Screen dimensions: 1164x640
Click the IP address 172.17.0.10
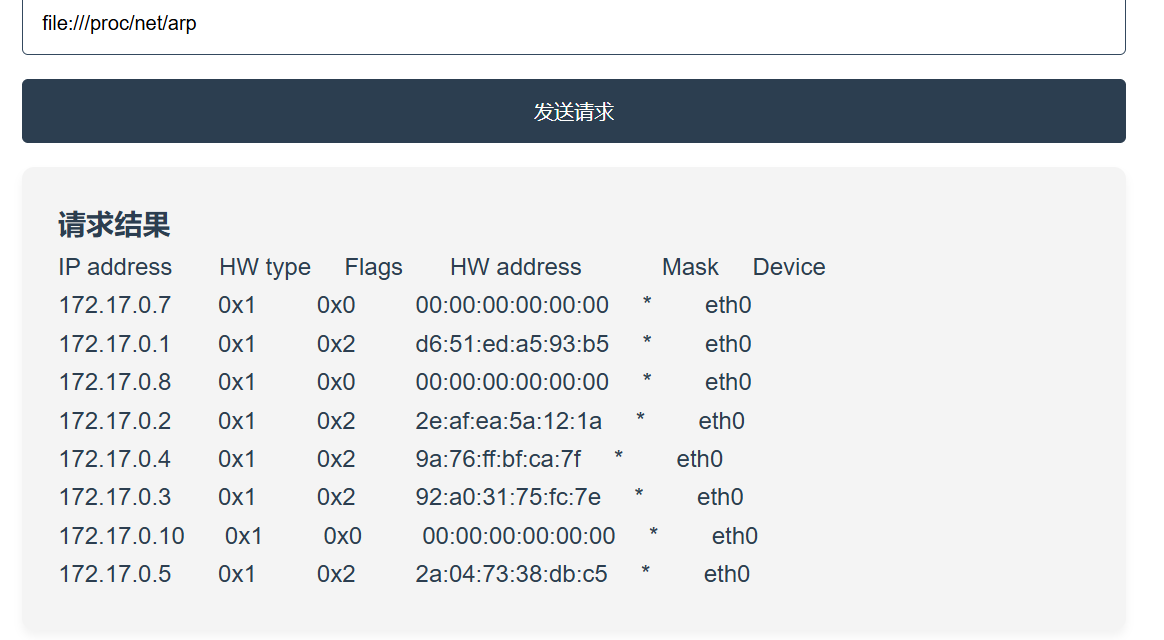122,536
